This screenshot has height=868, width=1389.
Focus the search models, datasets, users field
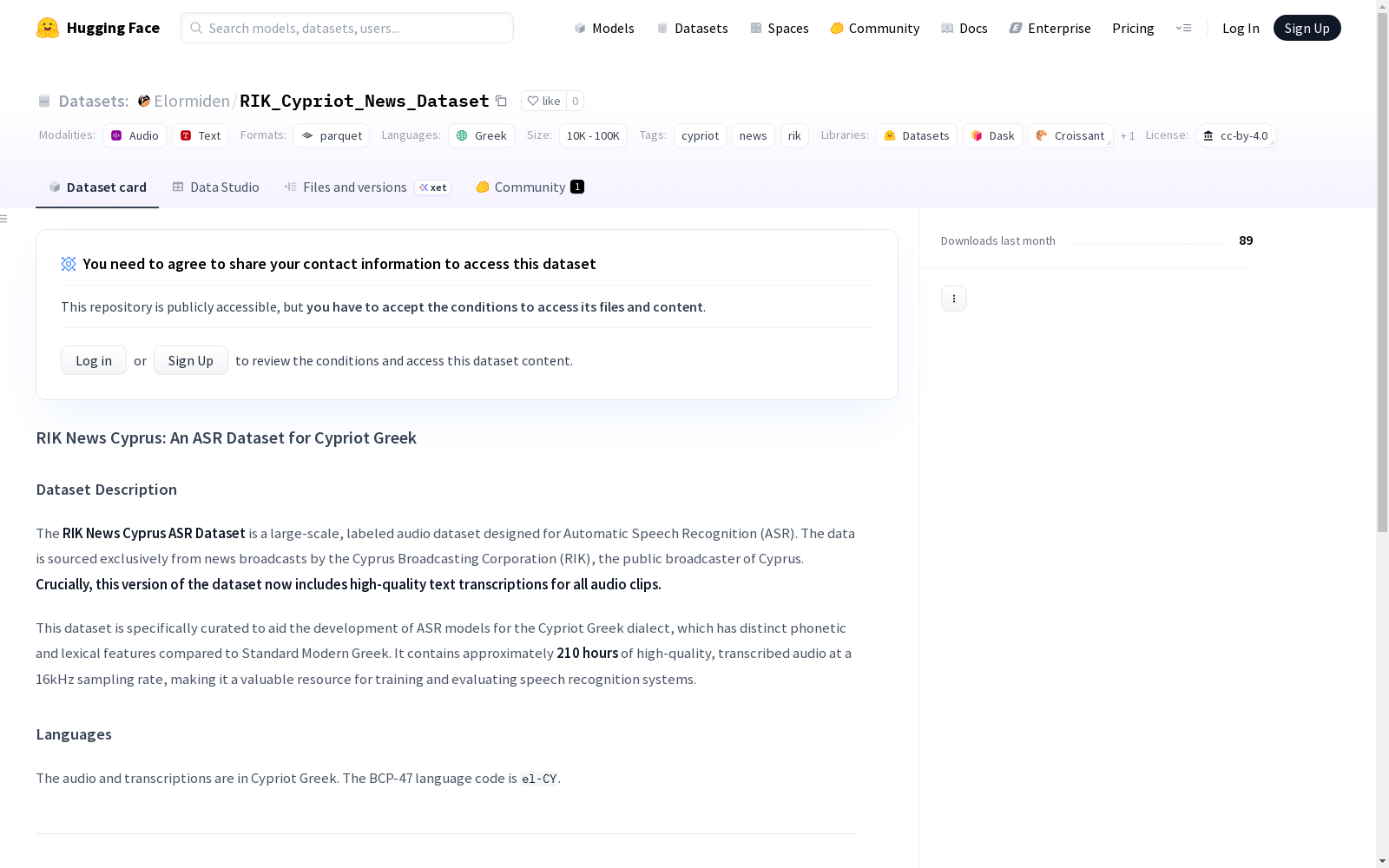[x=347, y=28]
